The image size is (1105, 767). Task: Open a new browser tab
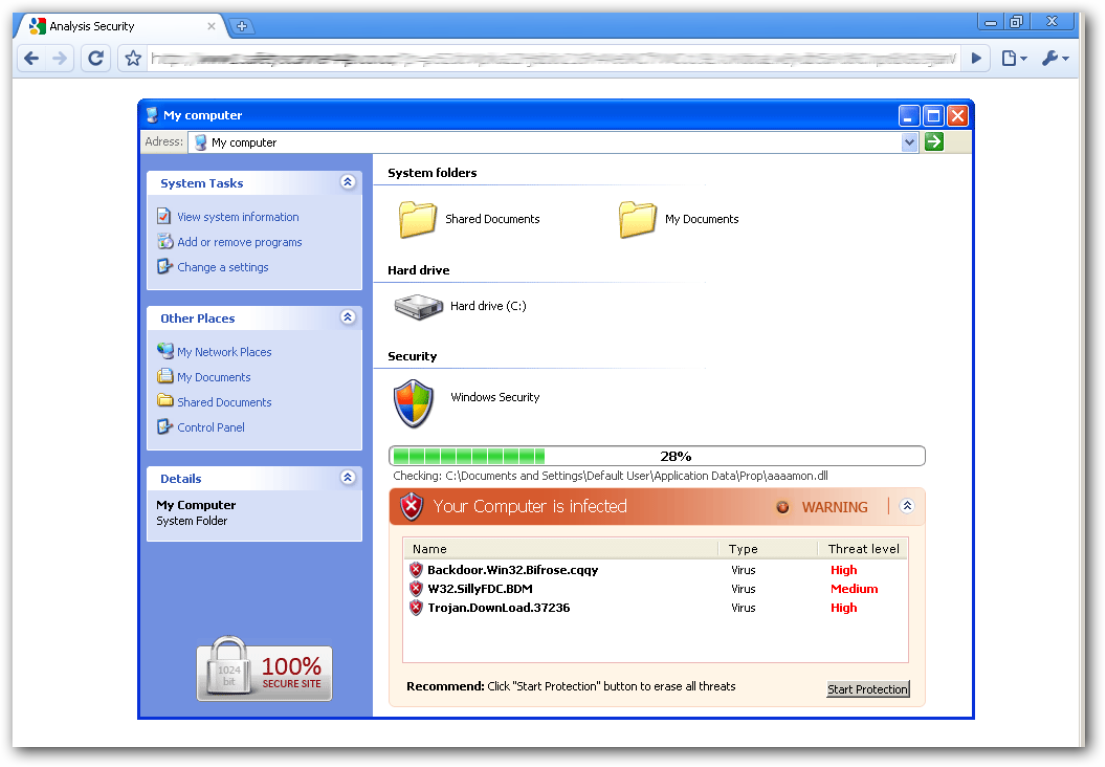241,26
